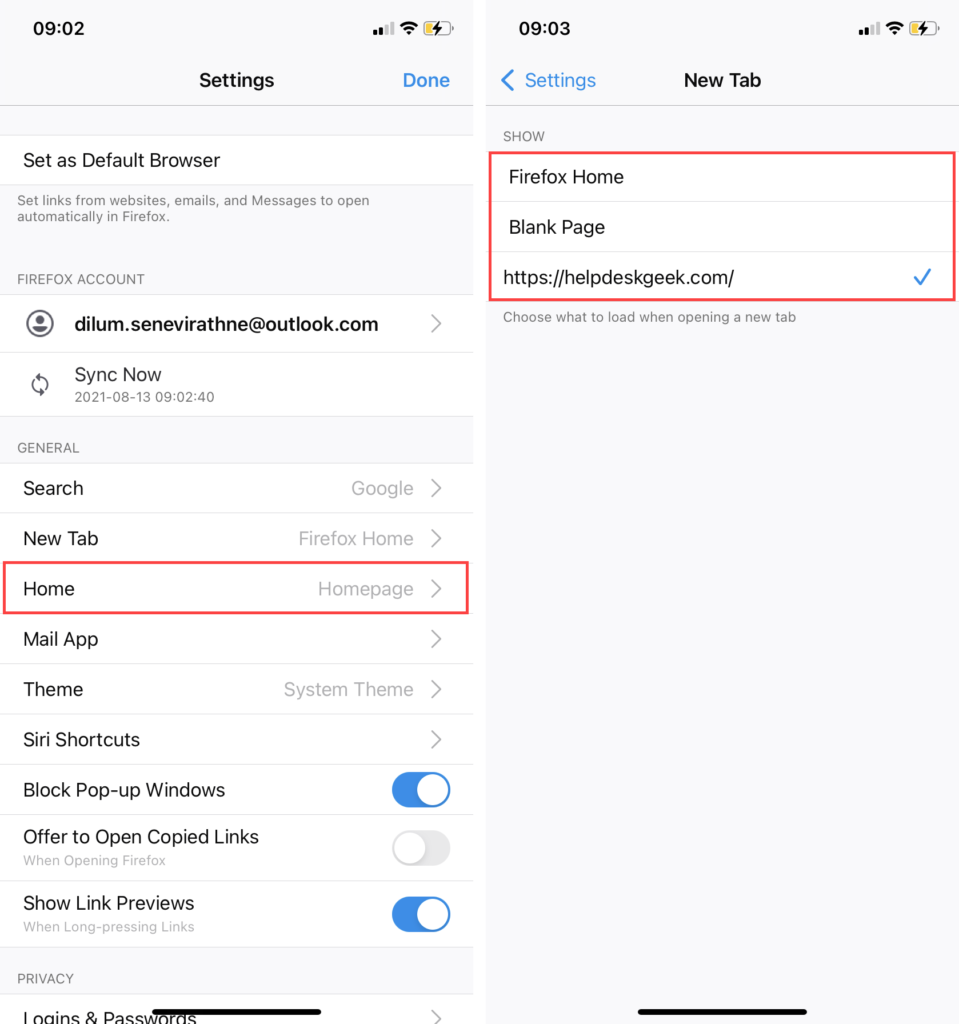Open the Home homepage setting row
This screenshot has height=1024, width=959.
pos(236,588)
